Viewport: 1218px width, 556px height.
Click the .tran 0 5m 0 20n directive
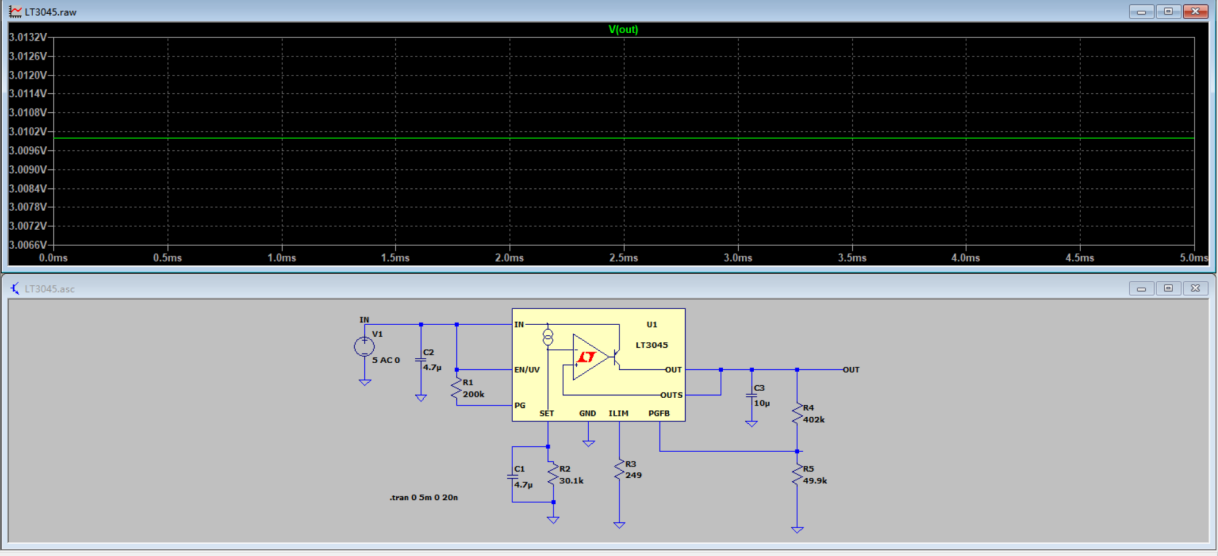point(424,496)
